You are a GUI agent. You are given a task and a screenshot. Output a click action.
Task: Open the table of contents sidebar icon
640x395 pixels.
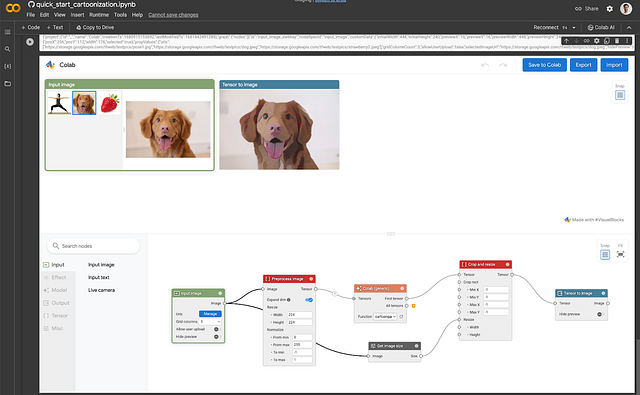coord(7,32)
